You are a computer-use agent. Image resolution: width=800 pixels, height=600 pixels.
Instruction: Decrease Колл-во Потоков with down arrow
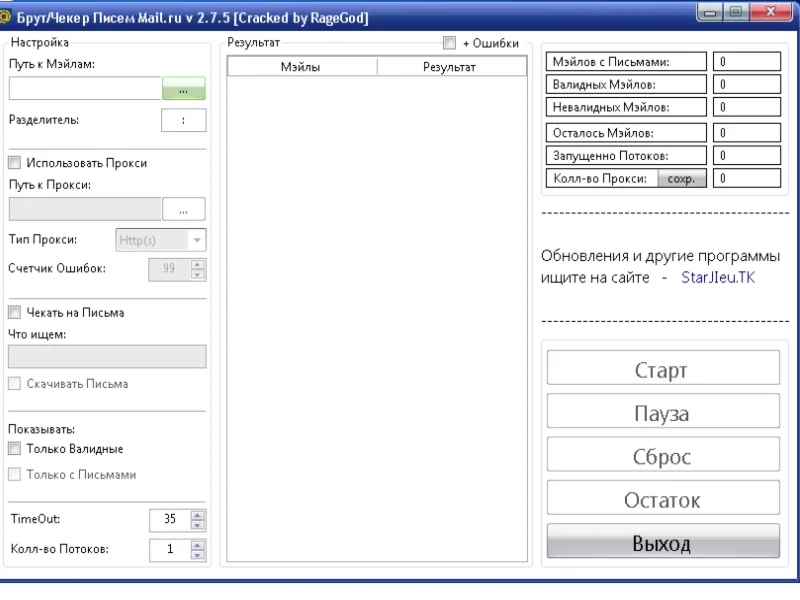[197, 555]
